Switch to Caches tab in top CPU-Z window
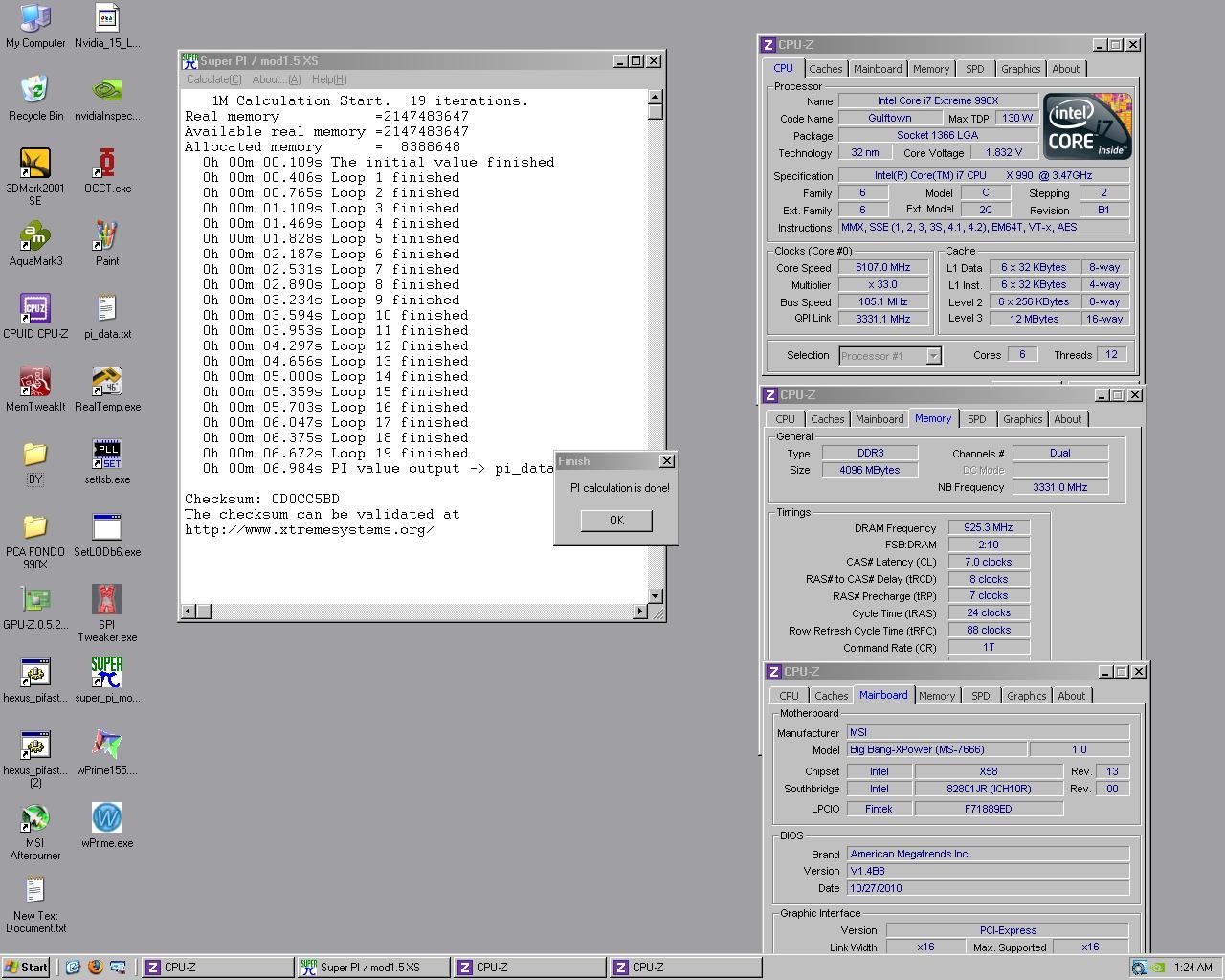Viewport: 1225px width, 980px height. pyautogui.click(x=825, y=69)
